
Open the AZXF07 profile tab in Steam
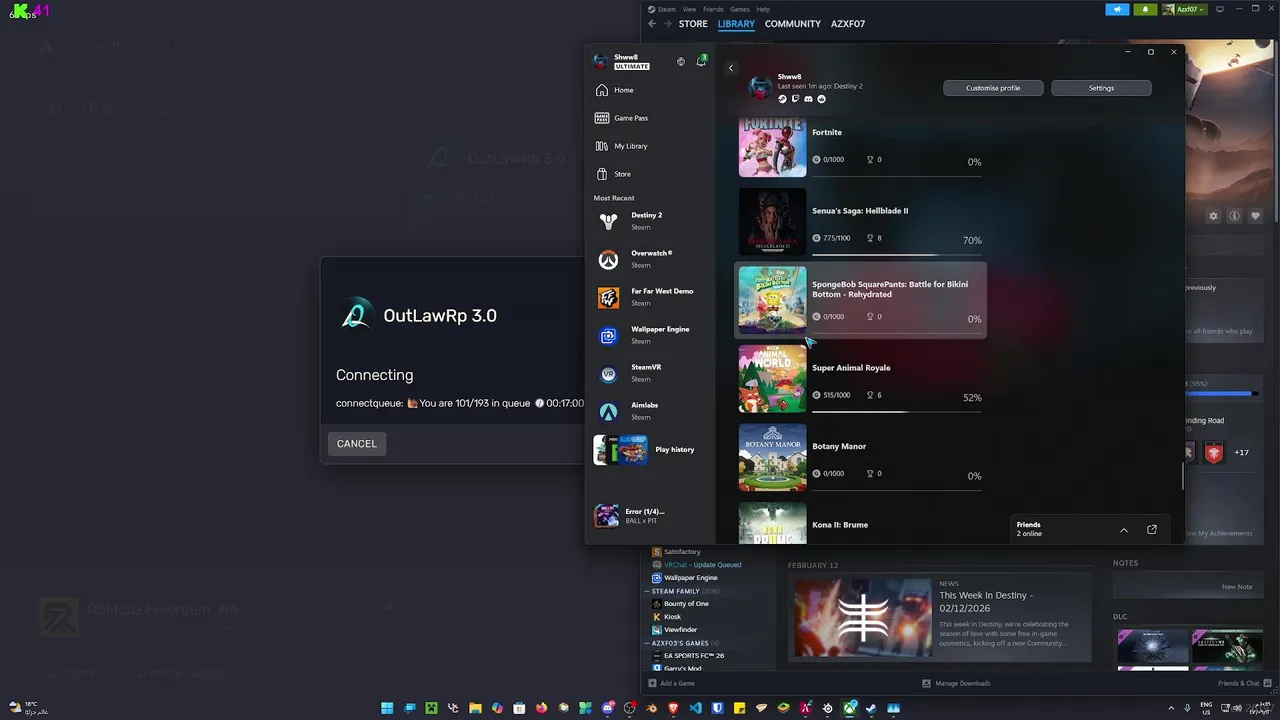tap(848, 24)
